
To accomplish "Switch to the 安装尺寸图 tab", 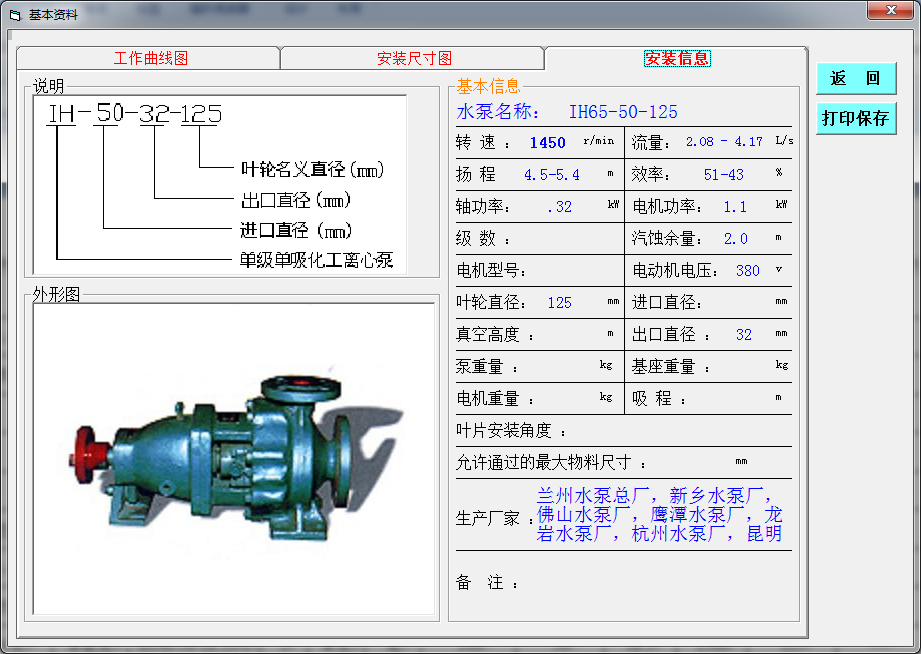I will pyautogui.click(x=414, y=58).
